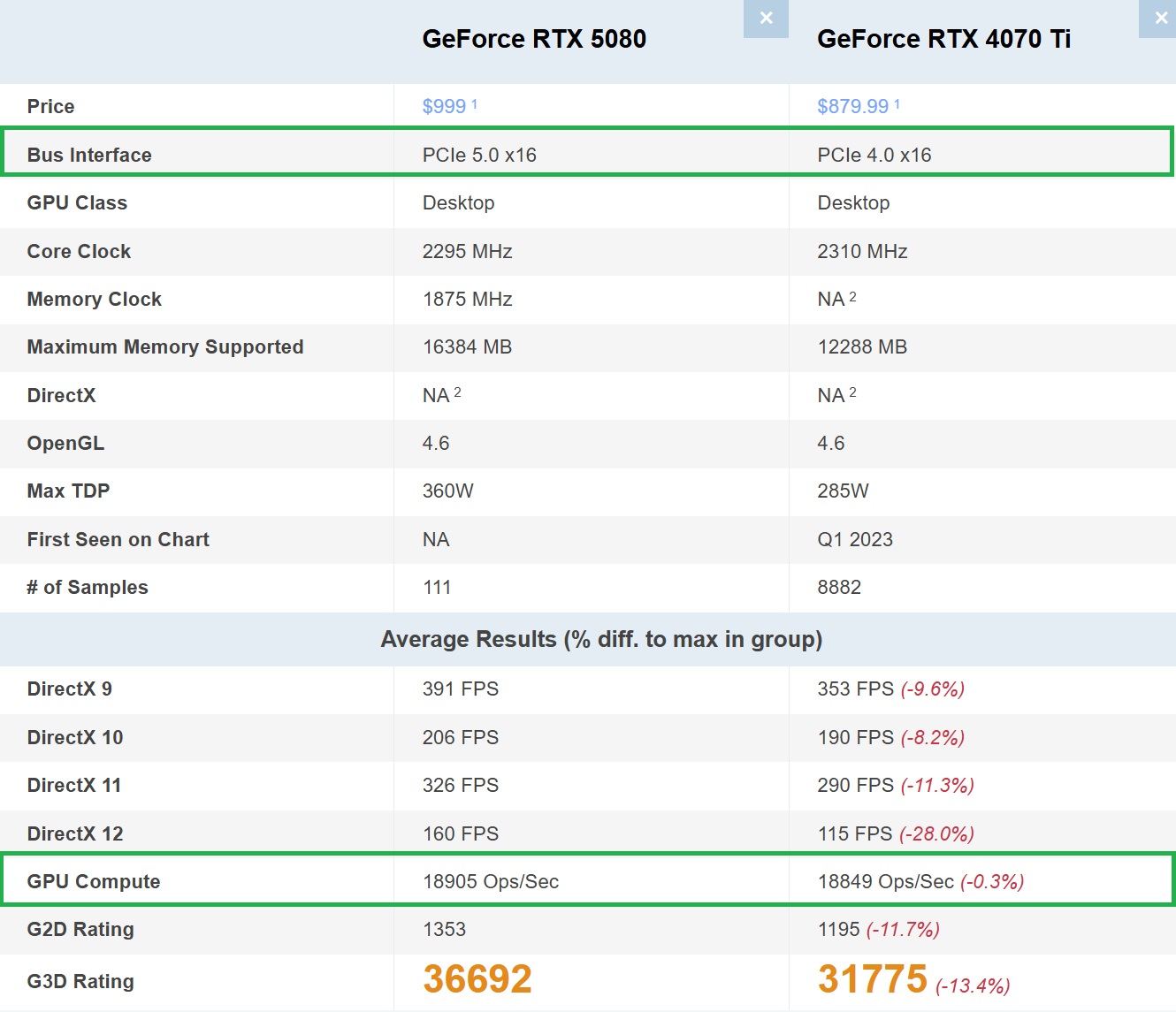Click the # of Samples label
This screenshot has height=1012, width=1176.
[x=88, y=587]
